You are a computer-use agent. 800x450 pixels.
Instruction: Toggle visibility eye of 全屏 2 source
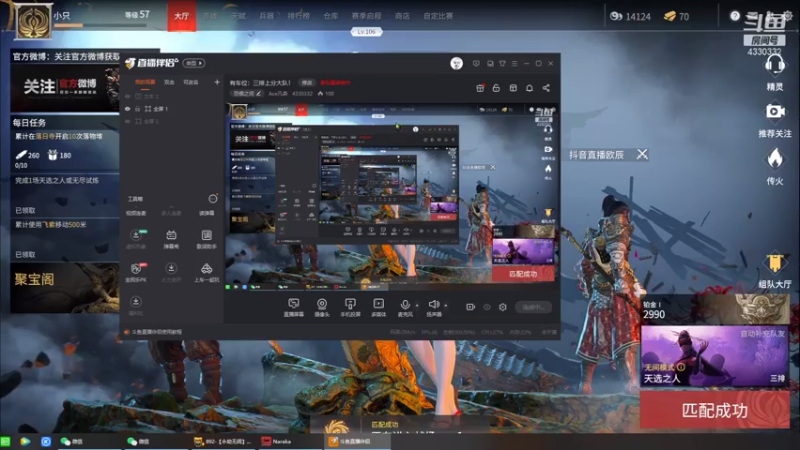[128, 121]
